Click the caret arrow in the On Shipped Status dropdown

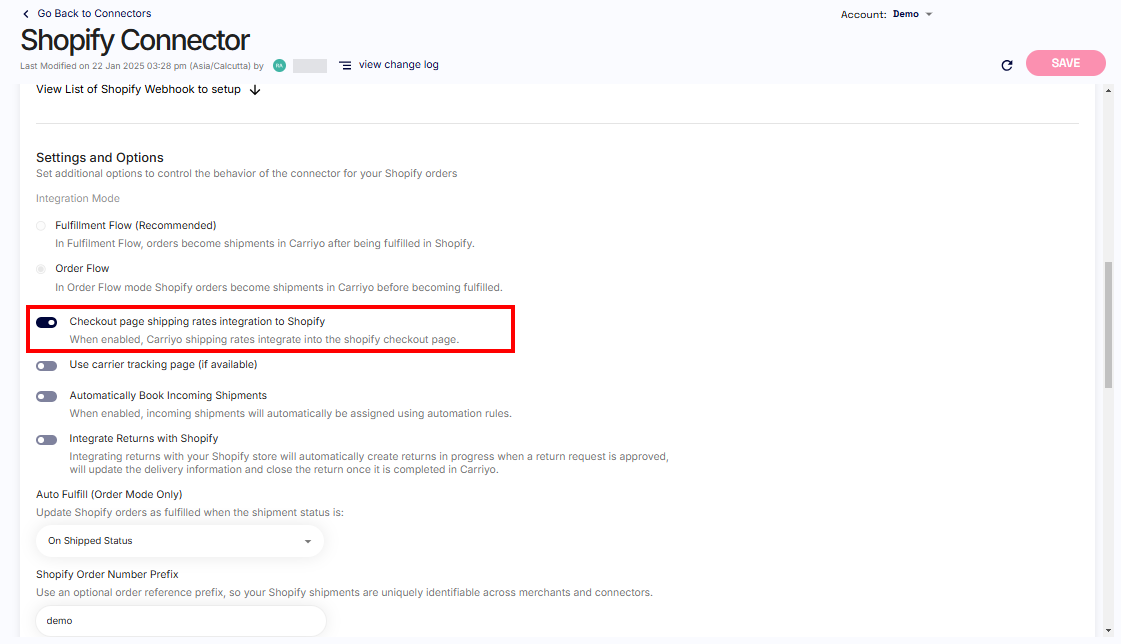point(308,541)
